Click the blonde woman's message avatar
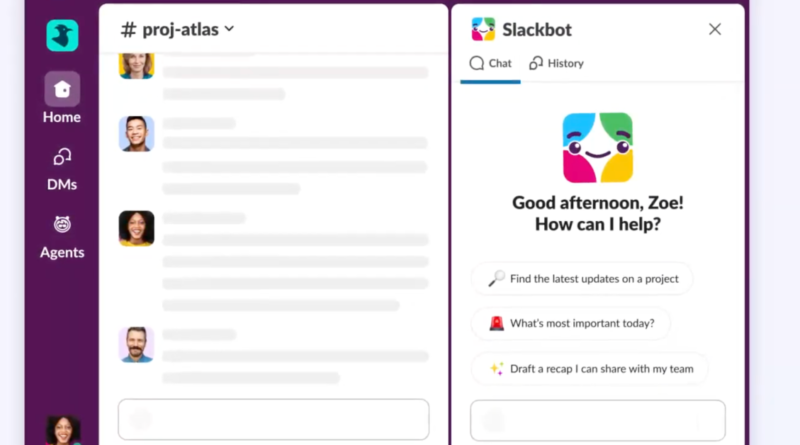The image size is (800, 445). coord(136,64)
